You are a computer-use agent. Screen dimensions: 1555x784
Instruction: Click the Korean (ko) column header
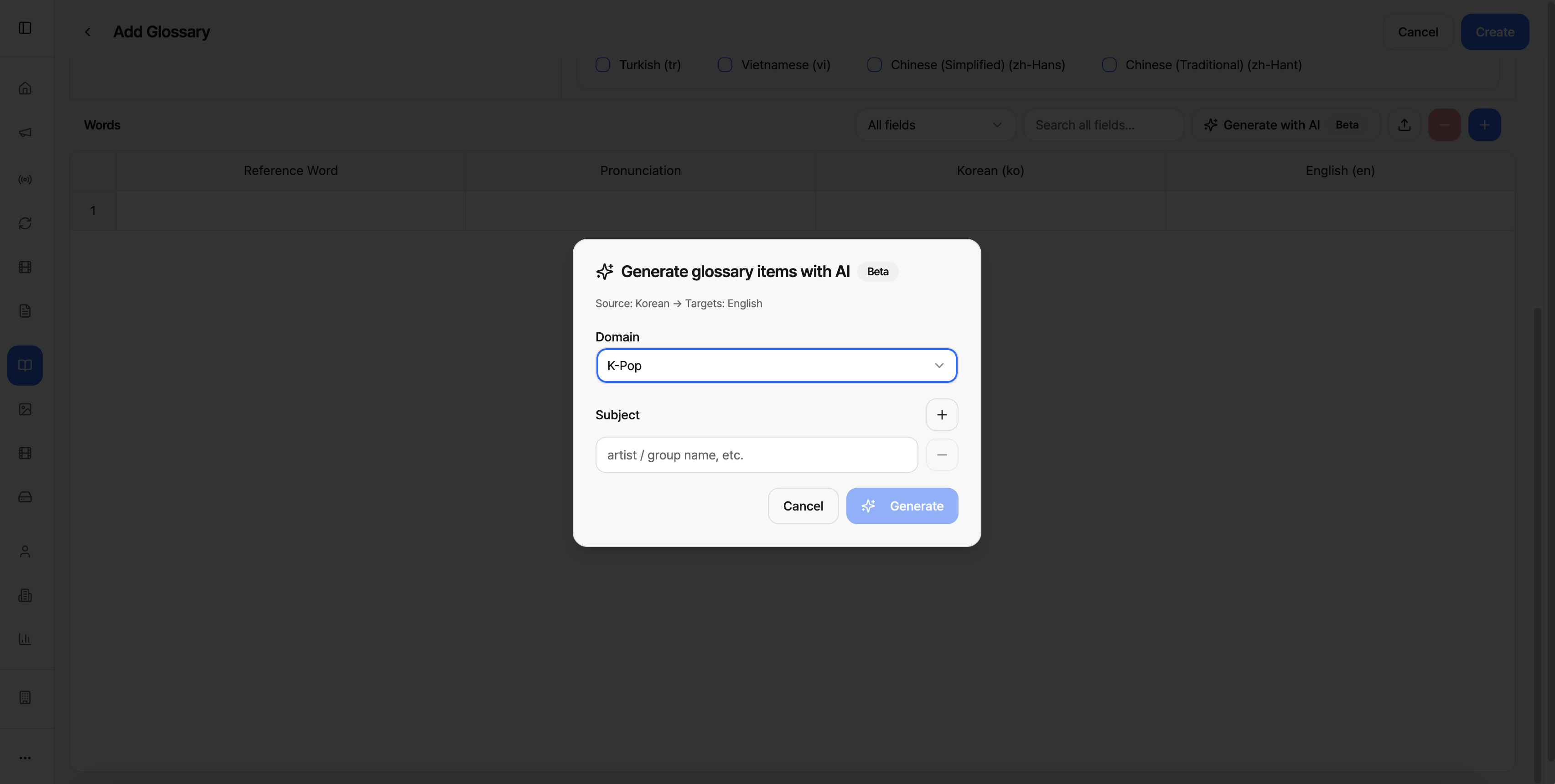pos(990,171)
